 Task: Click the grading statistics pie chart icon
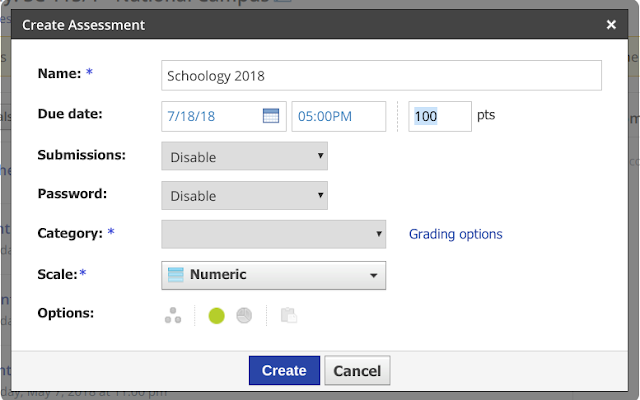coord(244,316)
